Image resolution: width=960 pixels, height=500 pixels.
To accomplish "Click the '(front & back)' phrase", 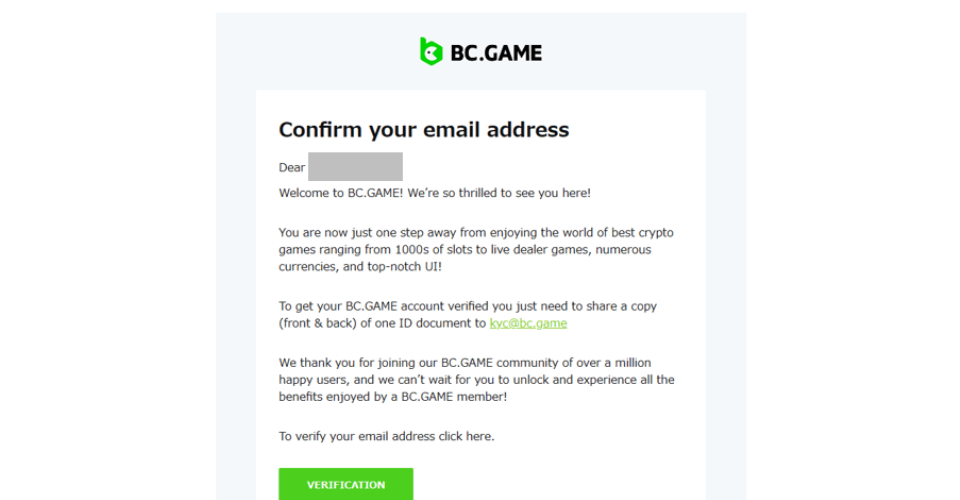I will click(x=318, y=323).
